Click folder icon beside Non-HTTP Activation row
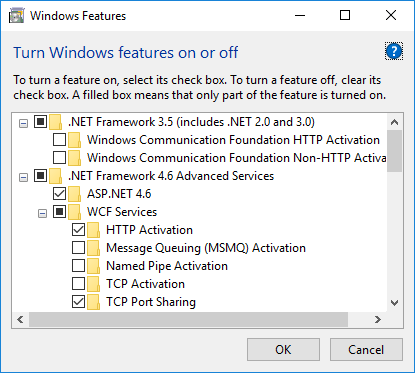Screen dimensions: 415x373 75,158
